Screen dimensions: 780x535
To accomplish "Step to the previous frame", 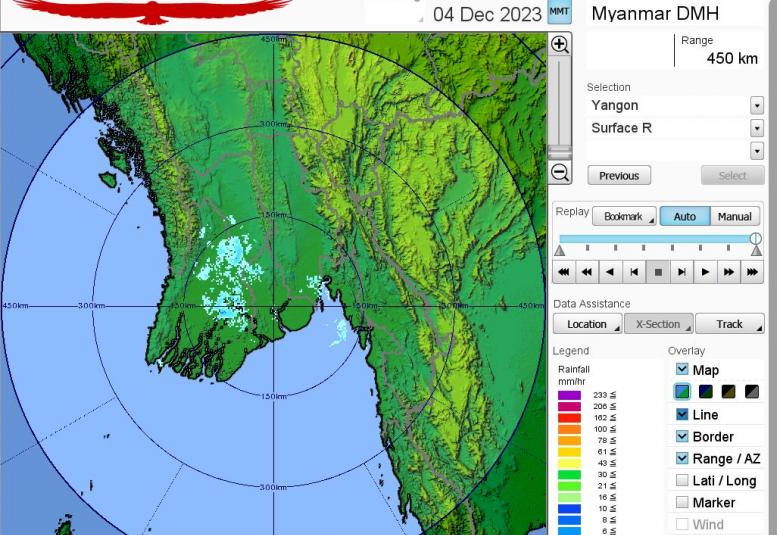I will coord(634,271).
